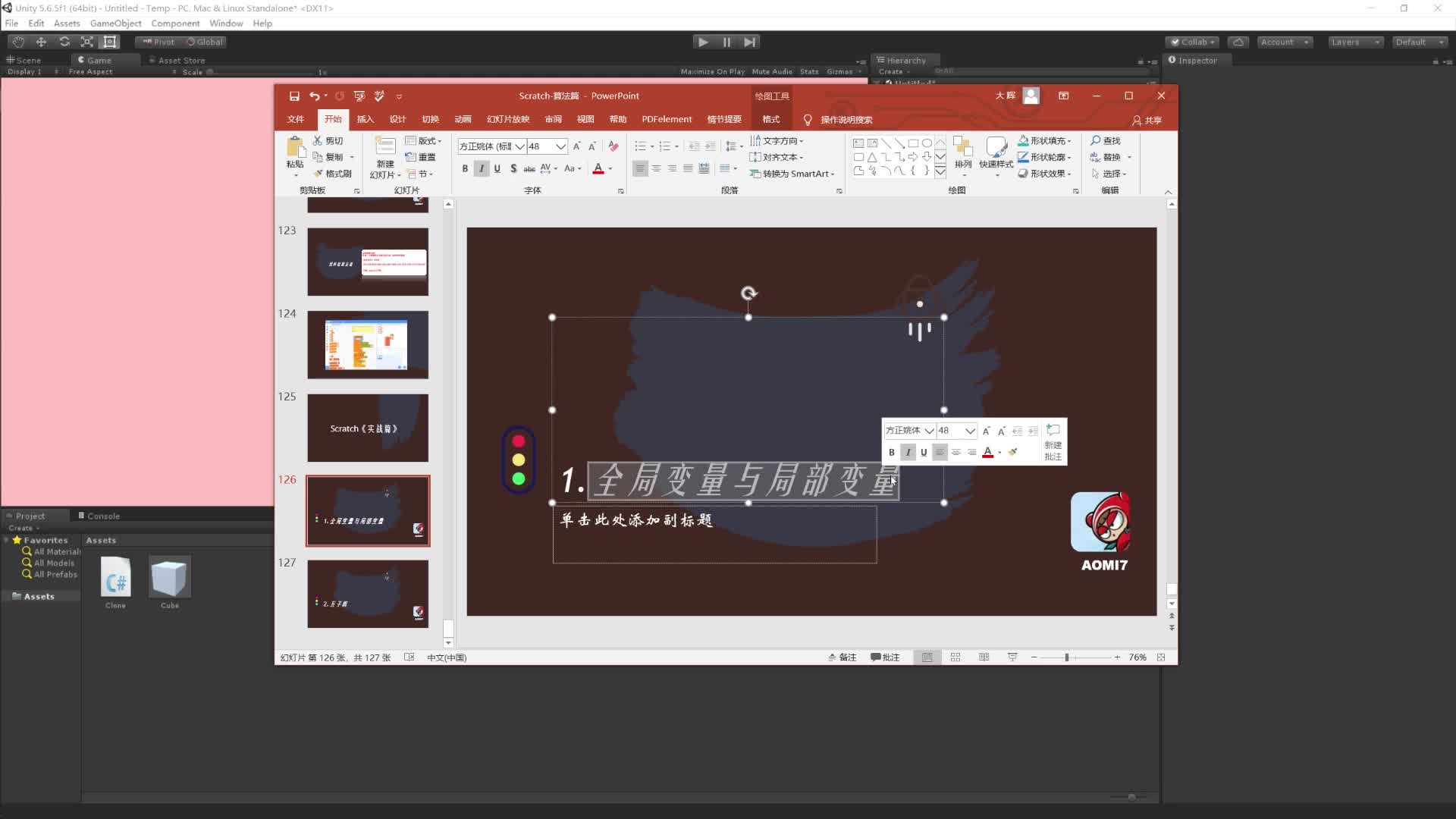This screenshot has height=819, width=1456.
Task: Open Shape Outline (形状轮廓) dropdown
Action: [x=1044, y=157]
